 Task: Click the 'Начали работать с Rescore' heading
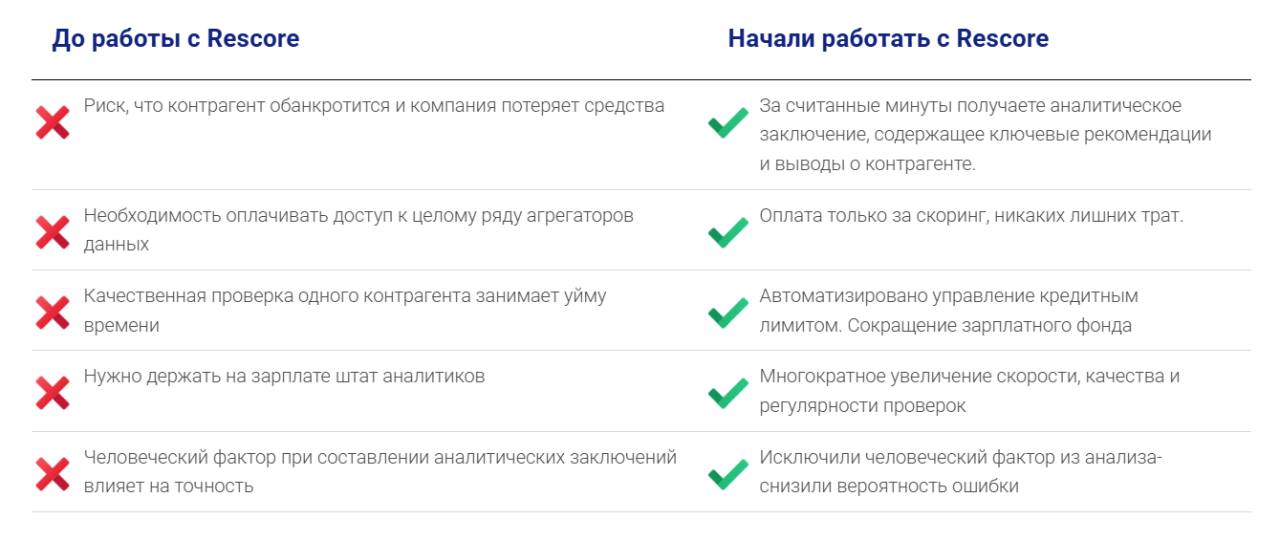[x=888, y=39]
